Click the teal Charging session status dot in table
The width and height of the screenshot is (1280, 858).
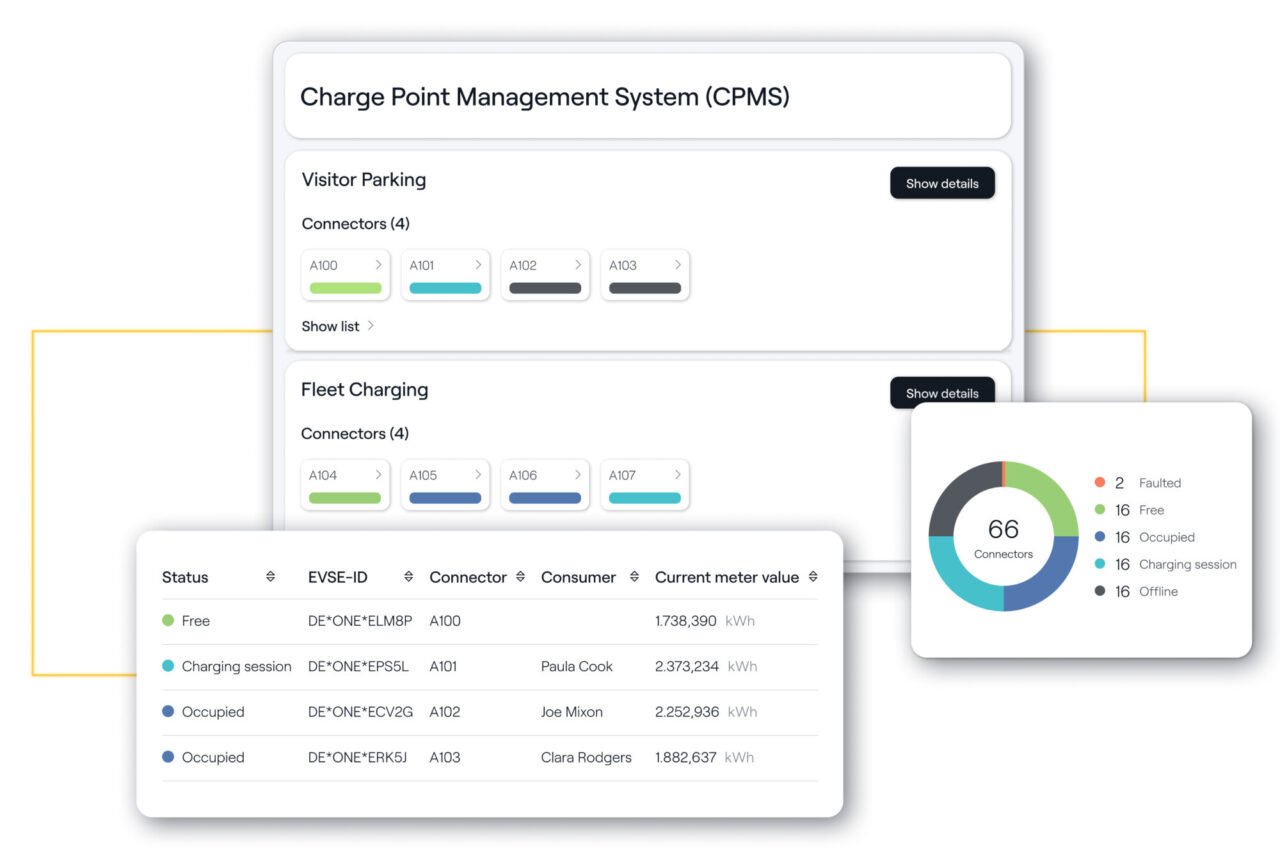click(168, 666)
